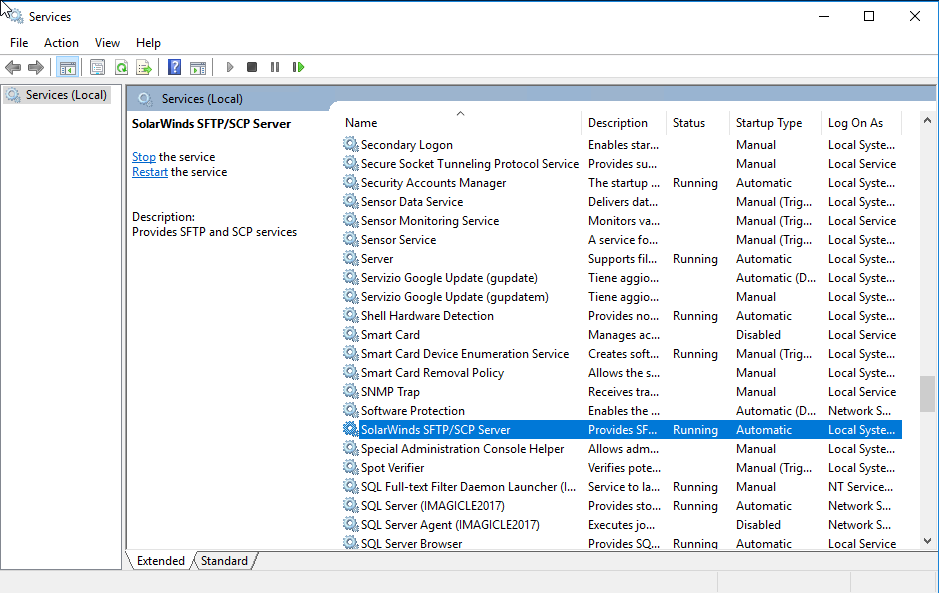Click the vertical scrollbar down arrow
939x593 pixels.
click(x=928, y=541)
